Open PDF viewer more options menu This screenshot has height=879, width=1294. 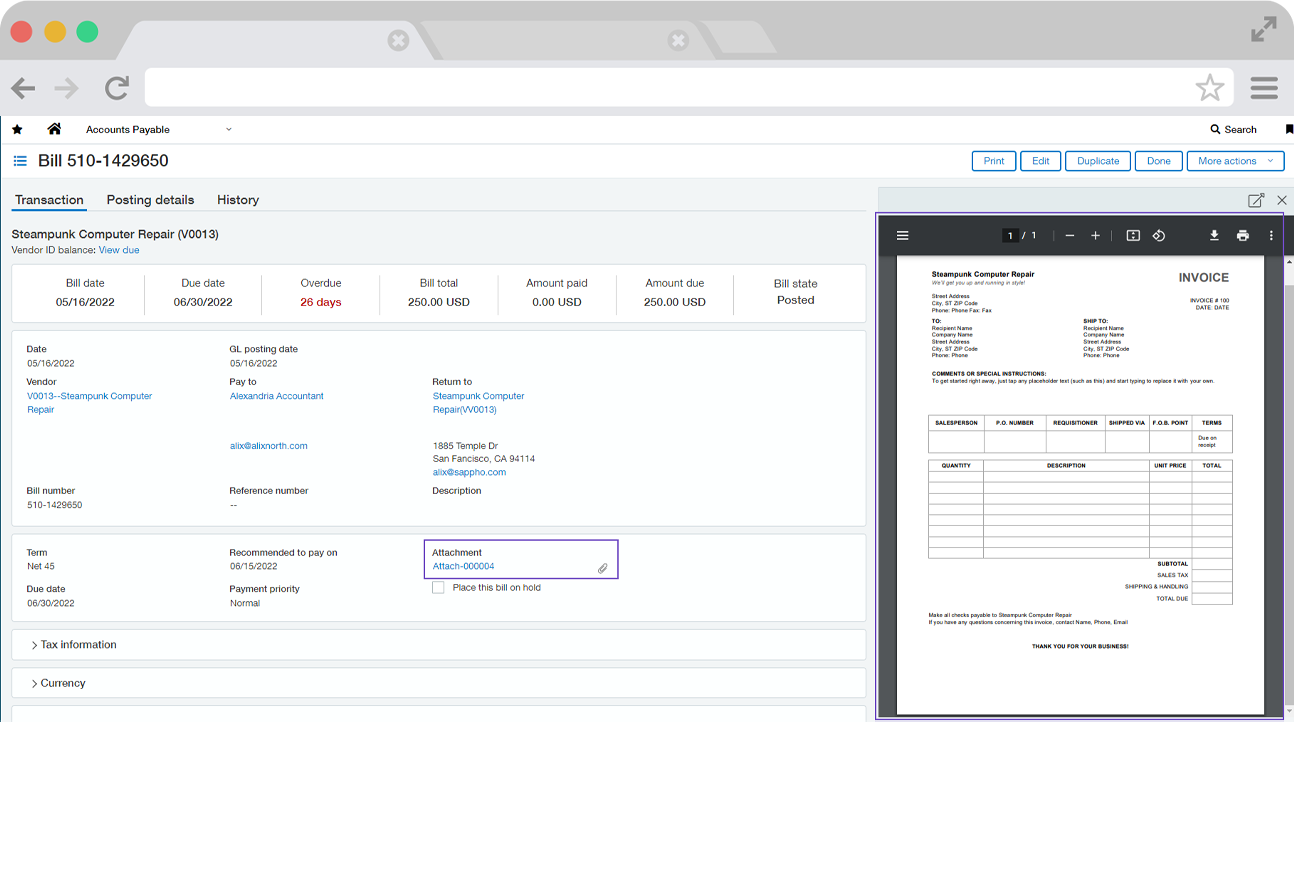(1271, 236)
